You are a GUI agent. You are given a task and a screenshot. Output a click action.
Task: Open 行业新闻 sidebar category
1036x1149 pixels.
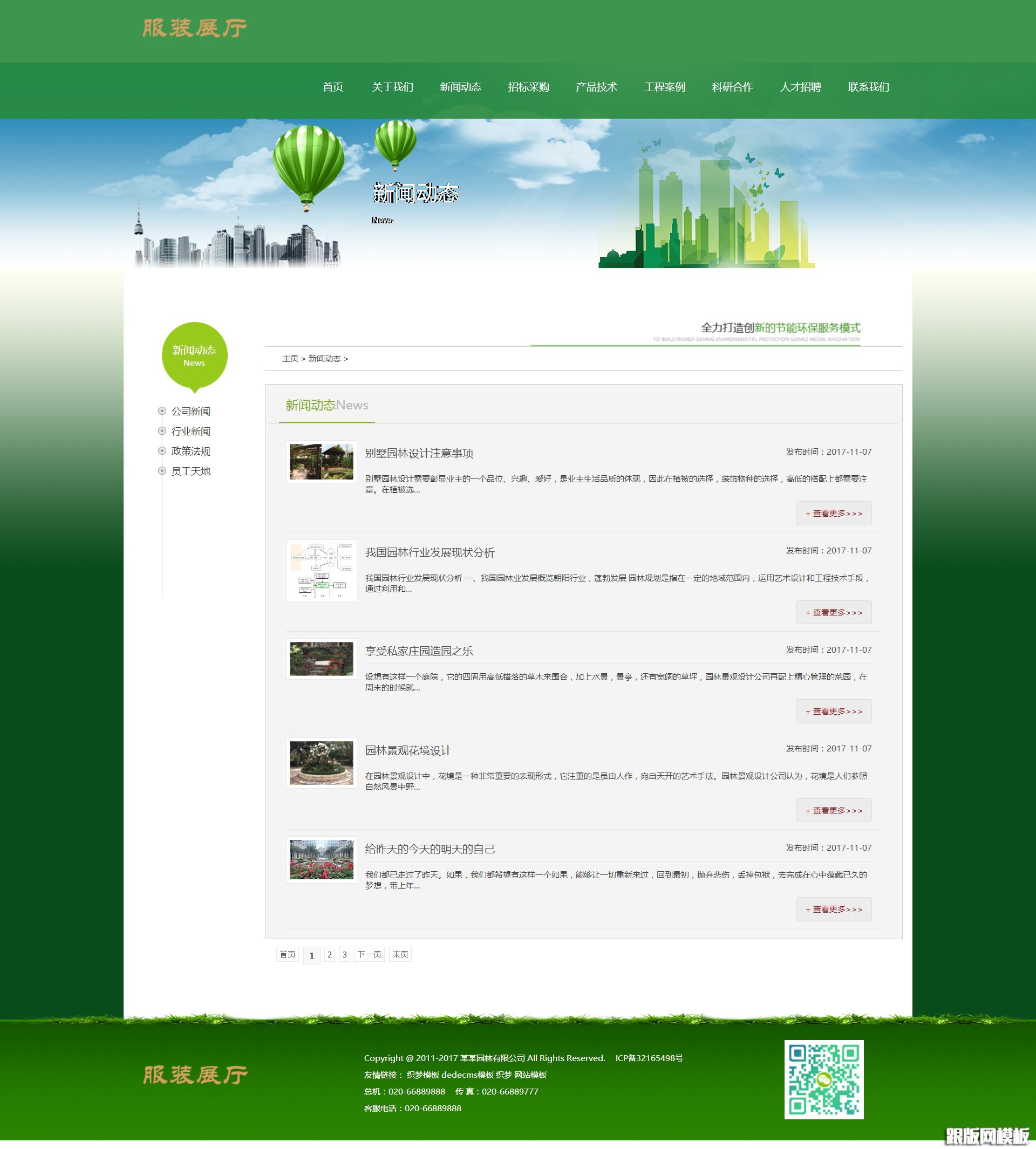pyautogui.click(x=190, y=431)
